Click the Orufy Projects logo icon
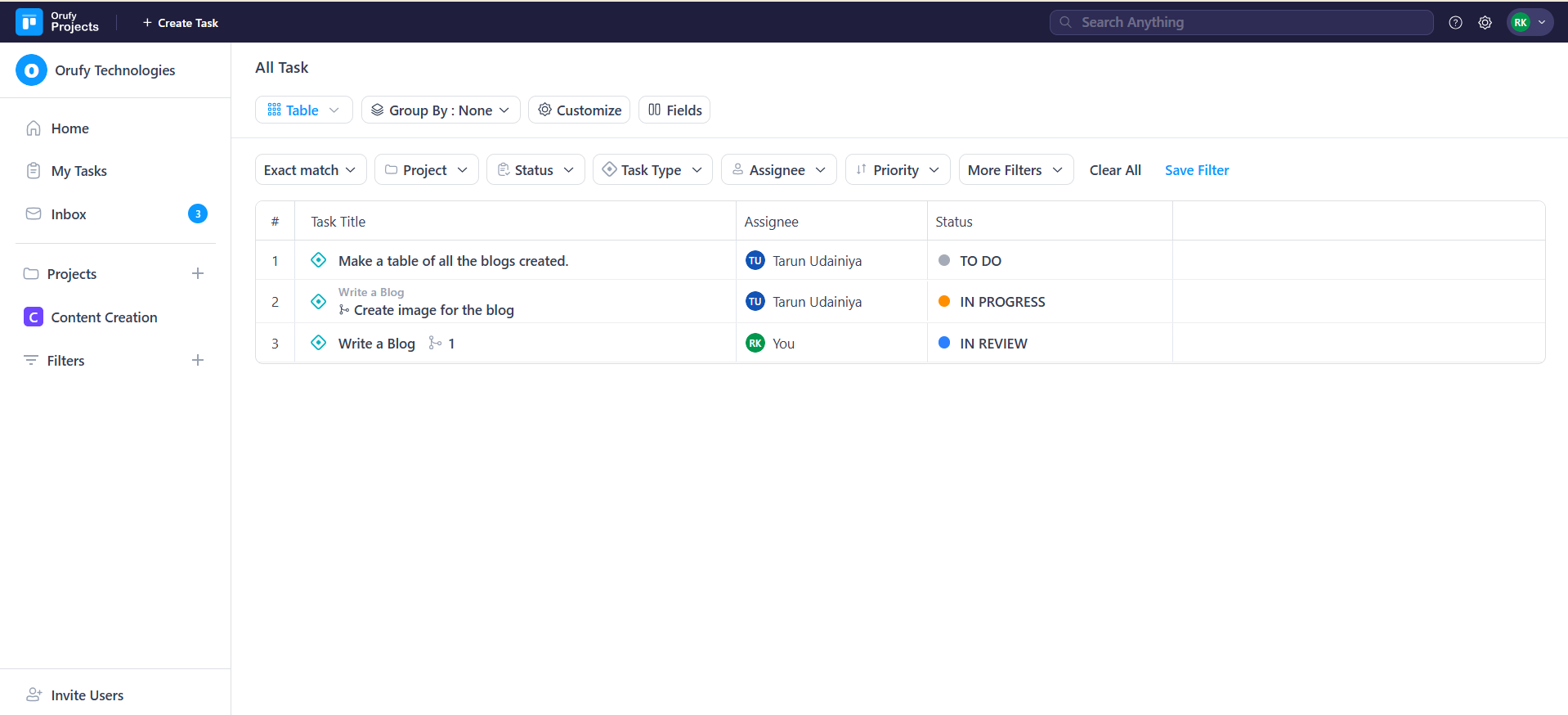Image resolution: width=1568 pixels, height=715 pixels. click(x=29, y=22)
